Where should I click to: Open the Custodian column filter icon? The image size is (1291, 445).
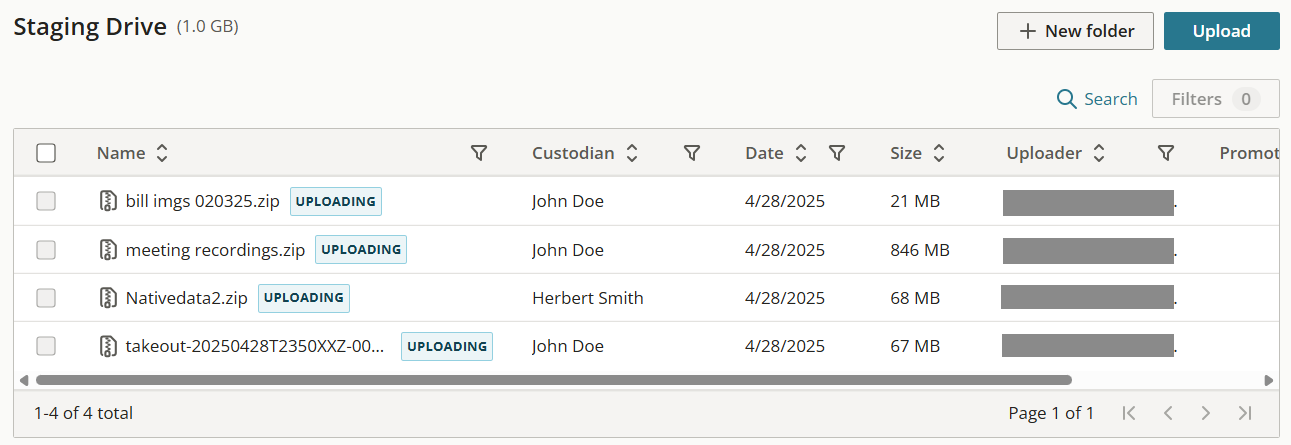(x=691, y=153)
